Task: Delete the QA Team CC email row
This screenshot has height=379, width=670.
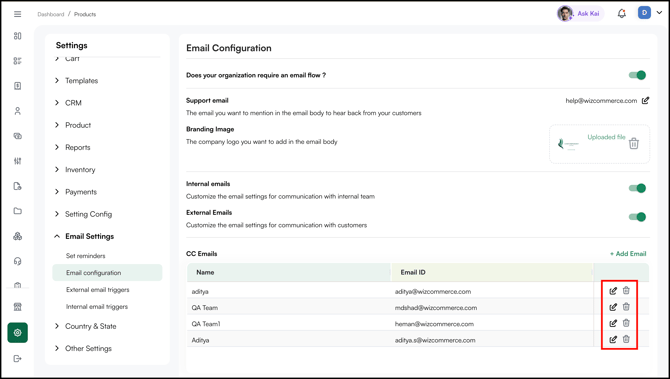Action: point(626,307)
